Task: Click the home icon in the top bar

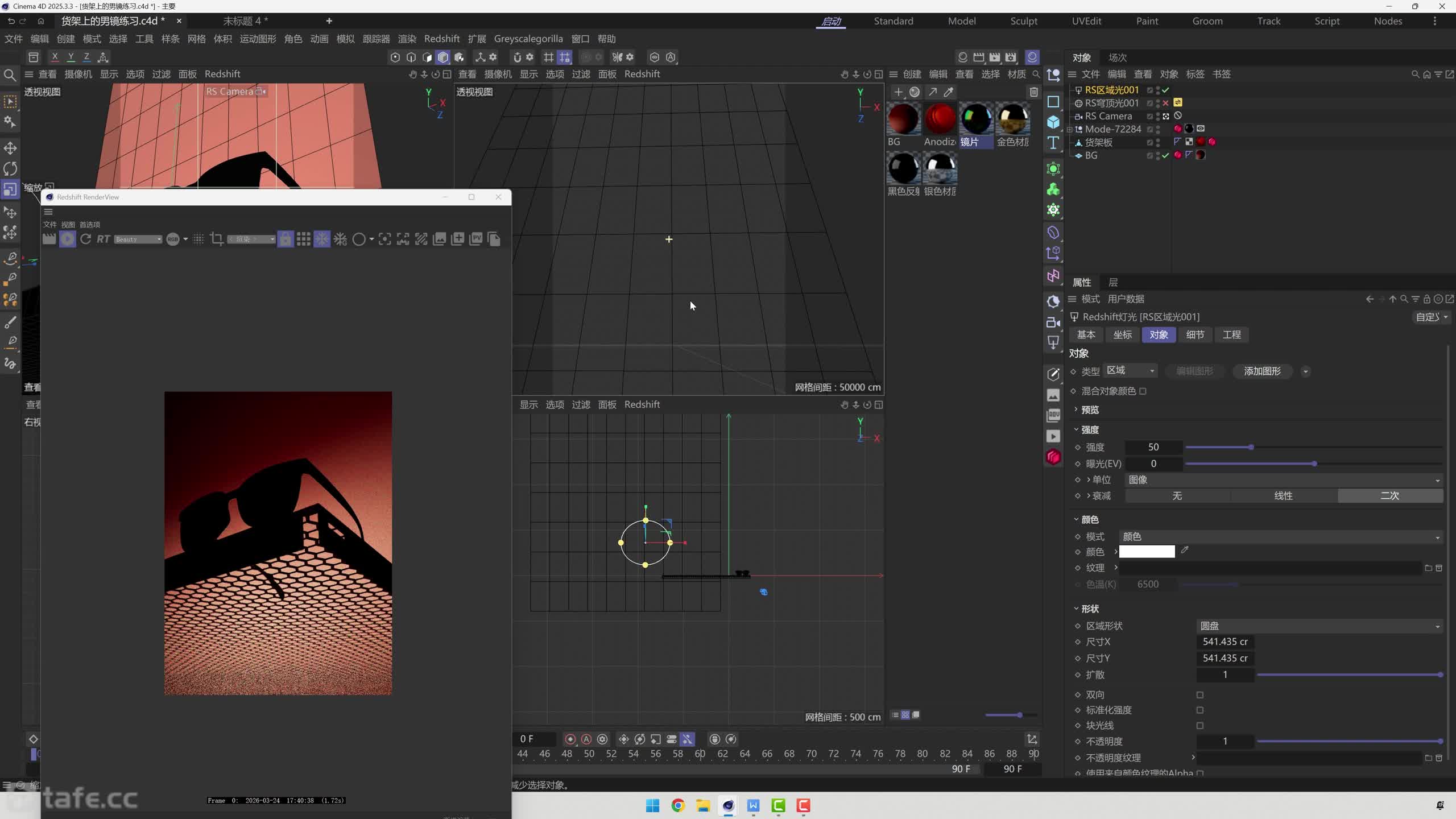Action: pyautogui.click(x=41, y=21)
